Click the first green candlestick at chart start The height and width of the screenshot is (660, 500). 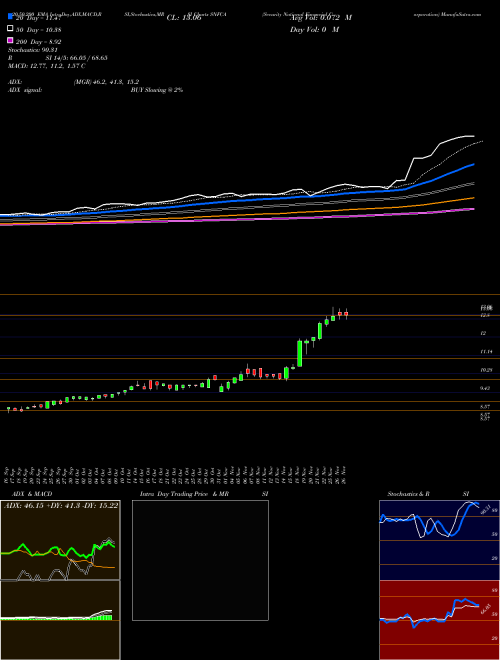pyautogui.click(x=8, y=408)
